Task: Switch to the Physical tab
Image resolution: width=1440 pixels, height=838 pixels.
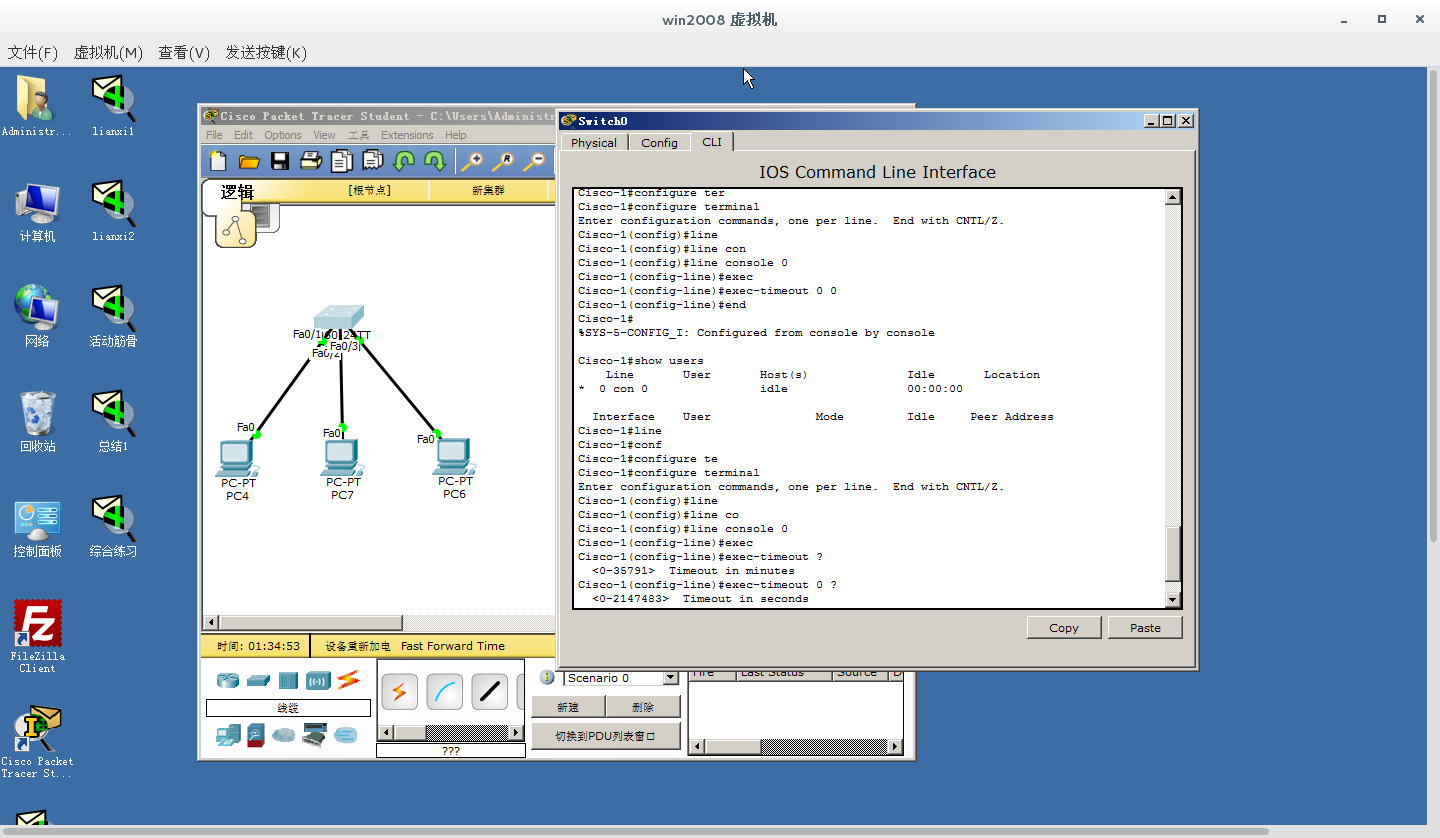Action: [x=594, y=142]
